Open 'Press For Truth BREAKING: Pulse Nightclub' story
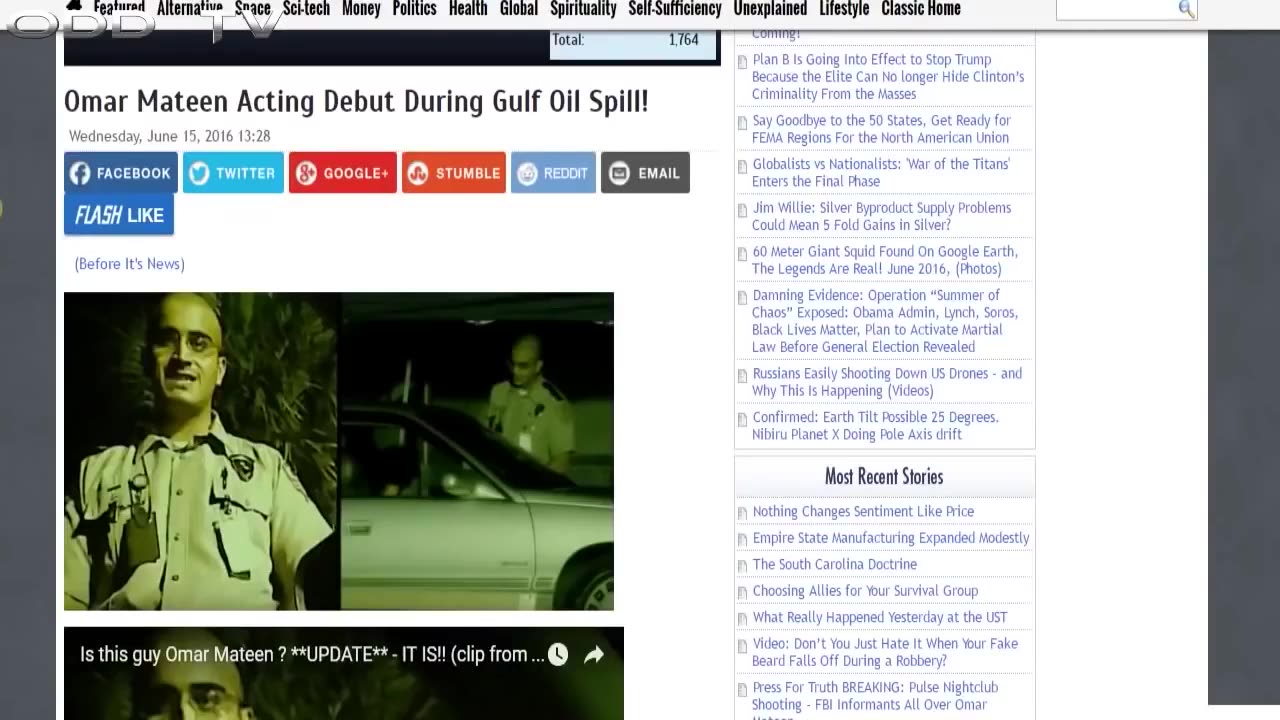 click(x=875, y=700)
